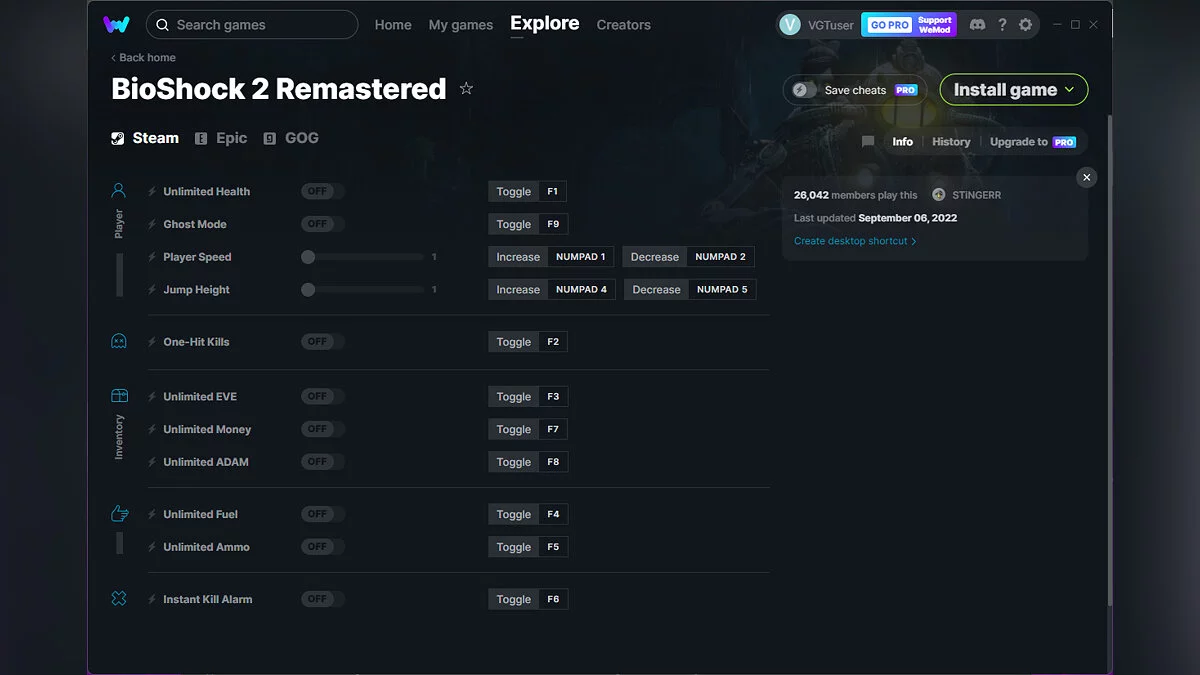Click the STiNGERR author avatar icon
Image resolution: width=1200 pixels, height=675 pixels.
click(938, 195)
